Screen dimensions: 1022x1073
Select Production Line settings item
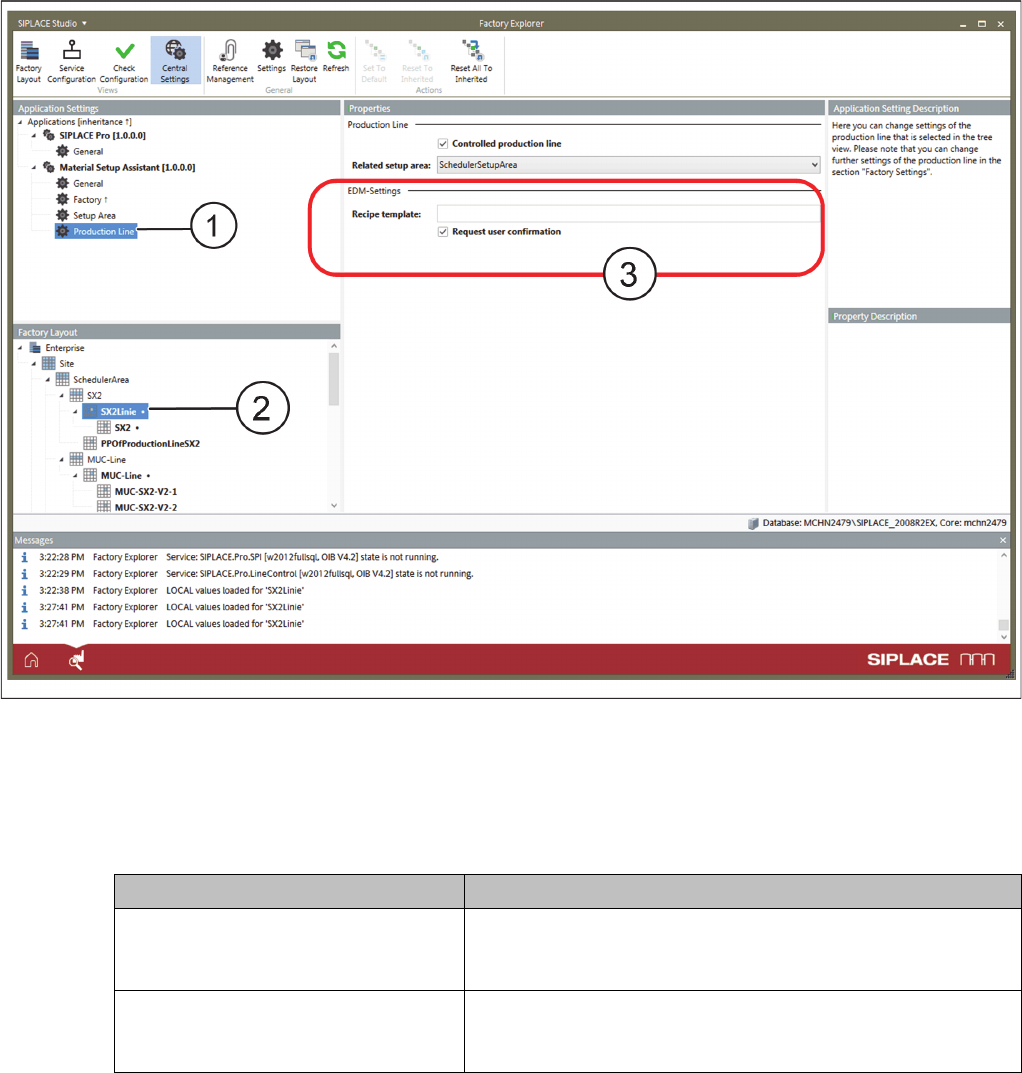(x=97, y=231)
